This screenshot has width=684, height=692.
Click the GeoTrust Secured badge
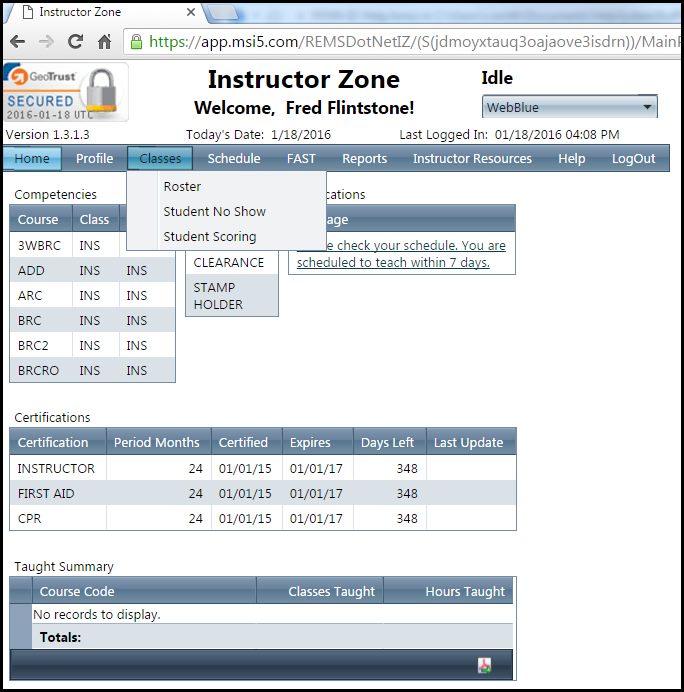coord(65,92)
